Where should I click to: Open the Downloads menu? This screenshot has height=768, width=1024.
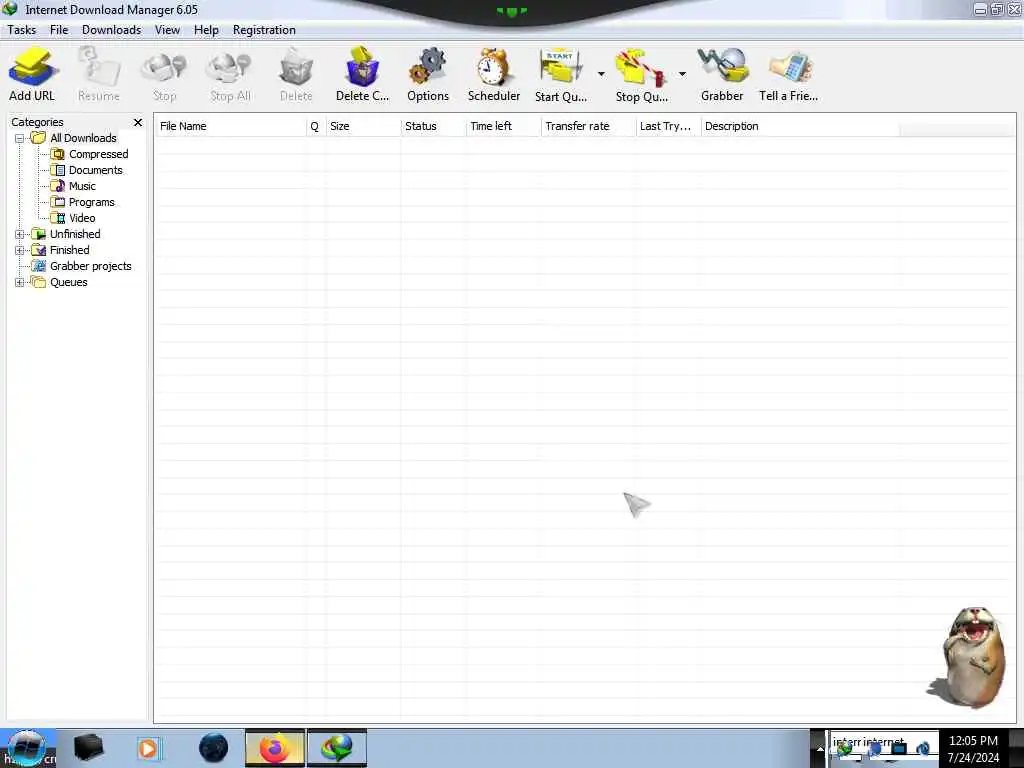112,30
